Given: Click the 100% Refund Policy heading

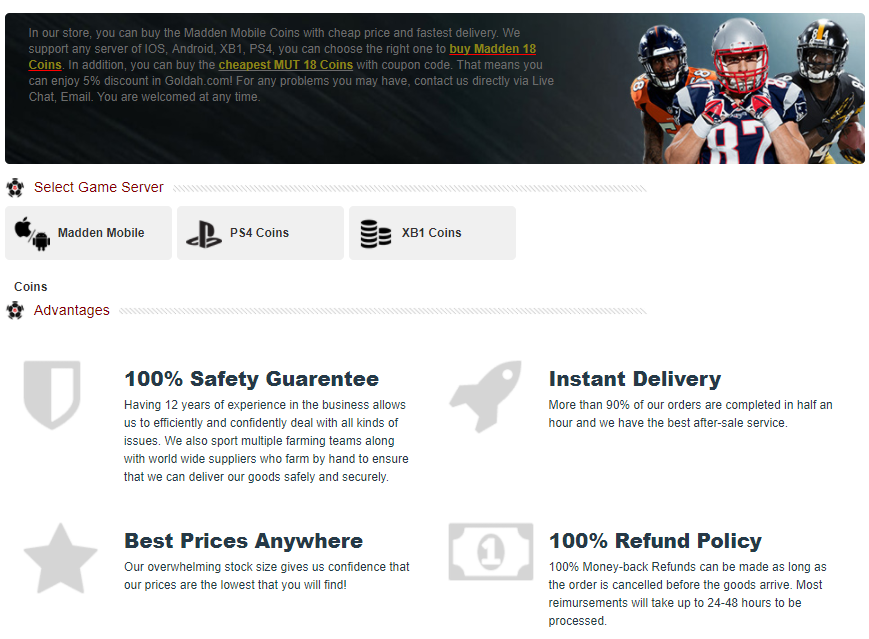Looking at the screenshot, I should 655,541.
